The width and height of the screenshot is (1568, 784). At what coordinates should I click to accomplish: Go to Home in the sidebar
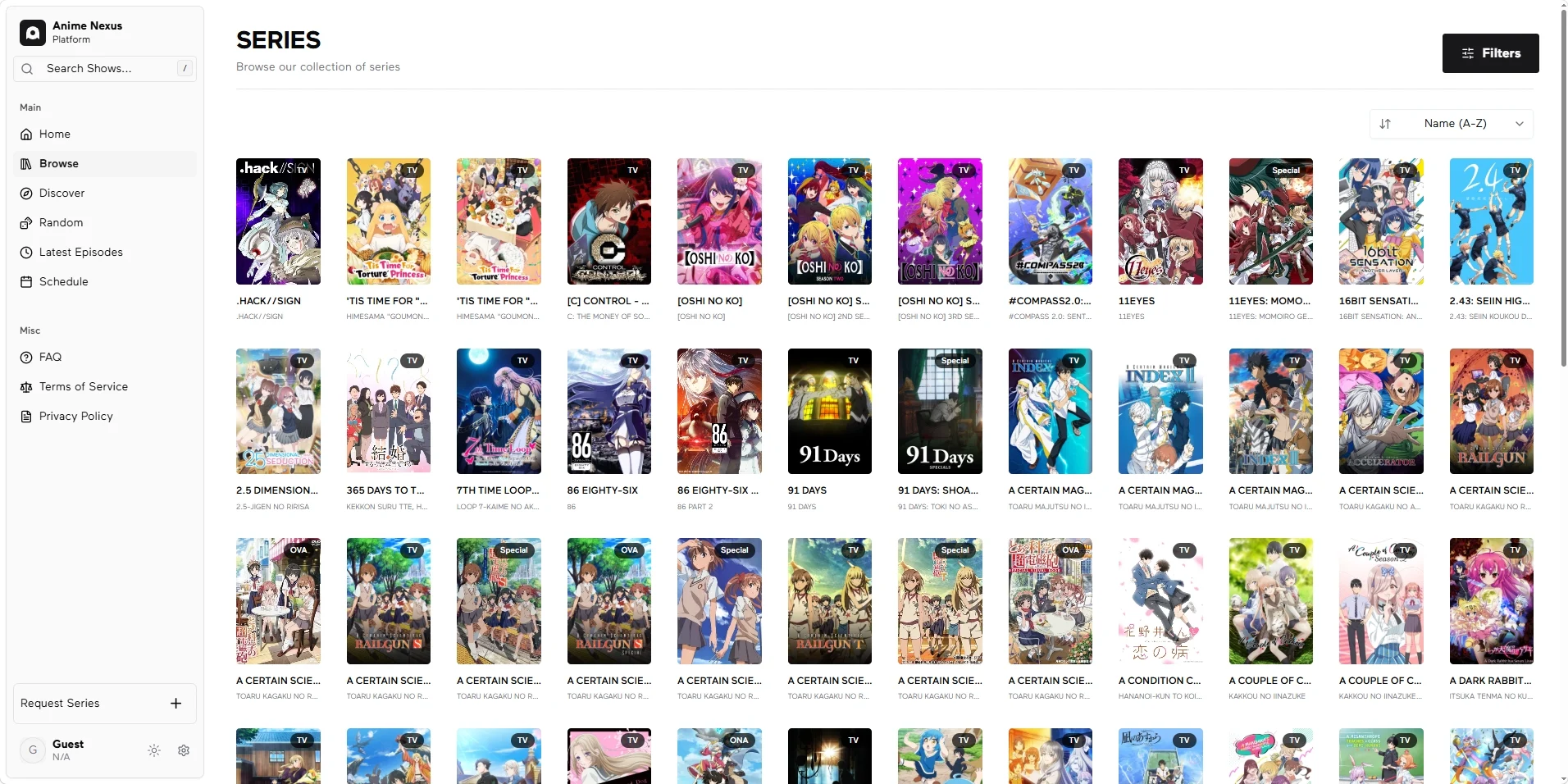[x=105, y=134]
